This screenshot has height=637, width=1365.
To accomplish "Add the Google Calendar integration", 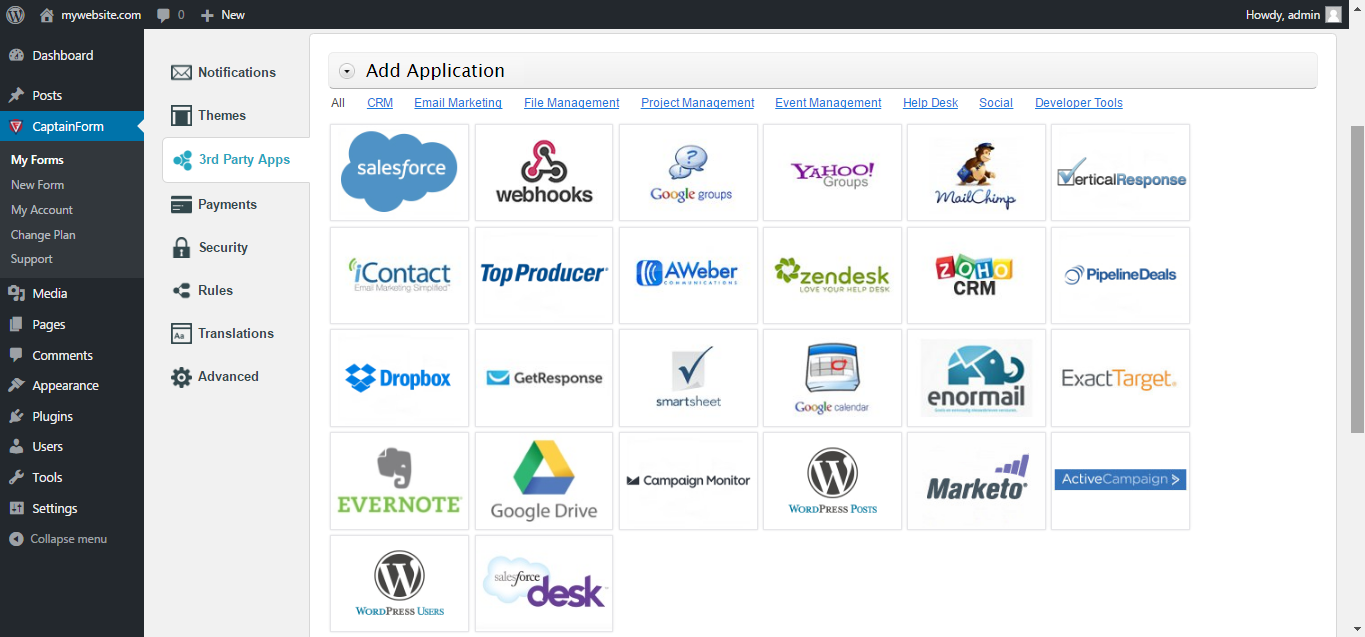I will (x=832, y=378).
